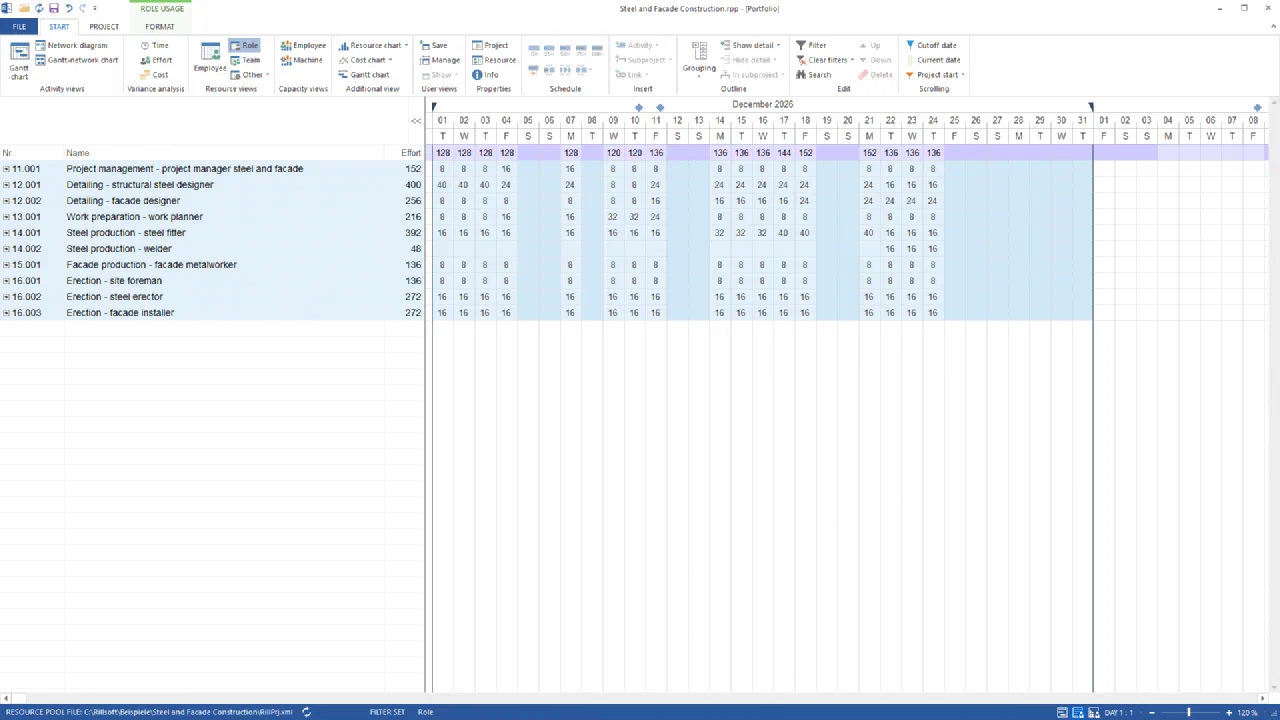Show Gantt chart as additional view
This screenshot has width=1280, height=720.
point(364,75)
